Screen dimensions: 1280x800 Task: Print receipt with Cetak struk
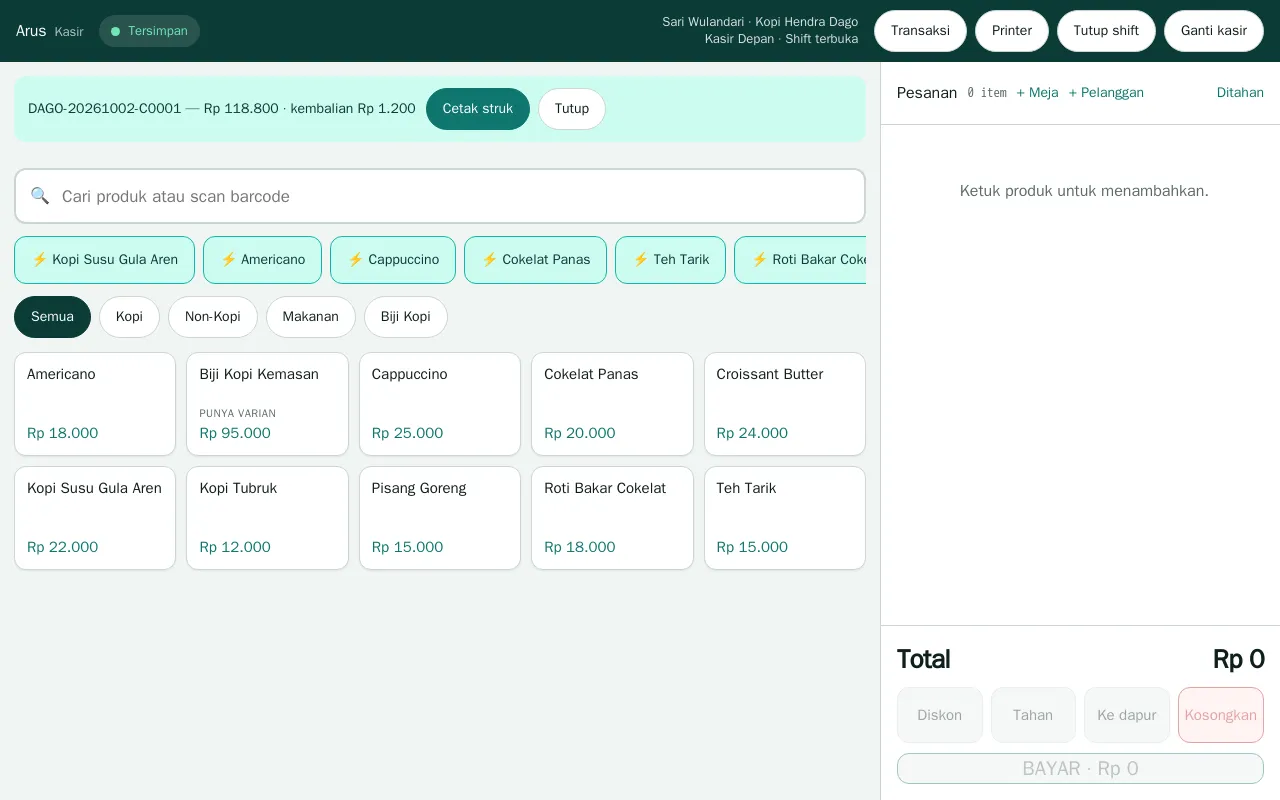[x=478, y=109]
